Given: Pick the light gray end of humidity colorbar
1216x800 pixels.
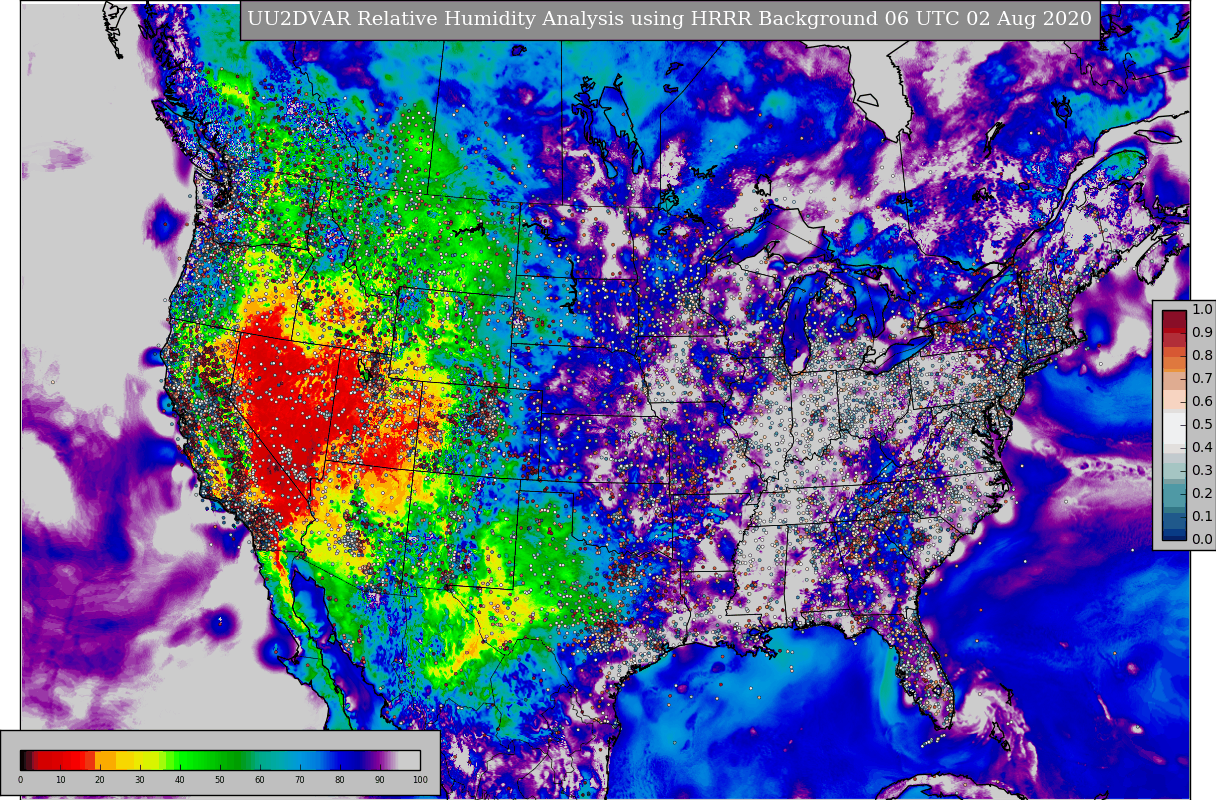Looking at the screenshot, I should [x=408, y=760].
